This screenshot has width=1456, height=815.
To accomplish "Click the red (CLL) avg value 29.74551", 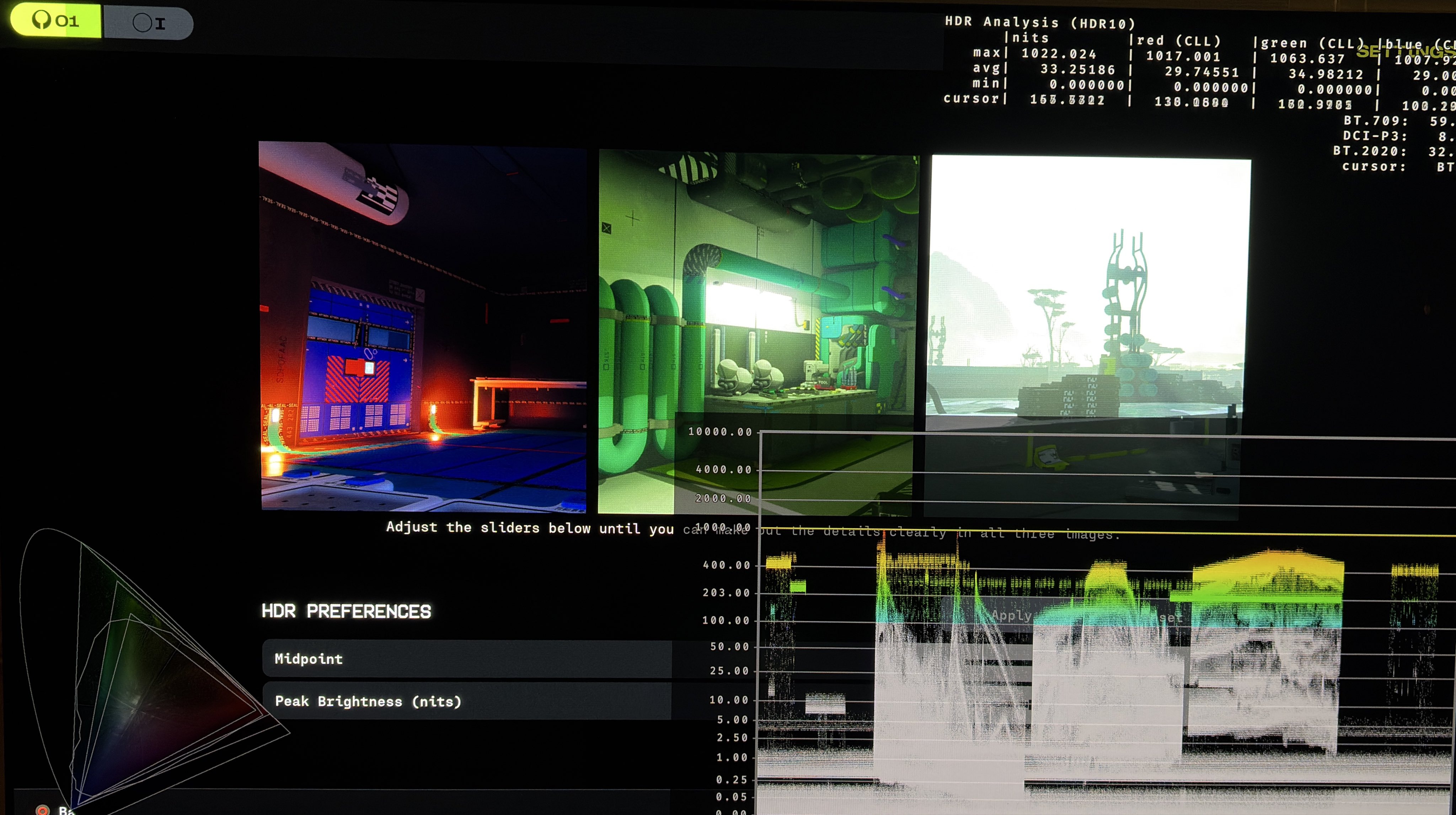I will tap(1201, 72).
